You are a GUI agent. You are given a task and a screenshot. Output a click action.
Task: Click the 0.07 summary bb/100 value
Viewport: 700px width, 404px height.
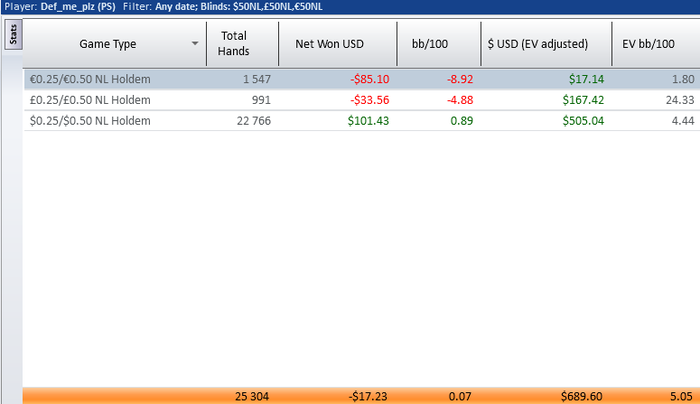[460, 396]
